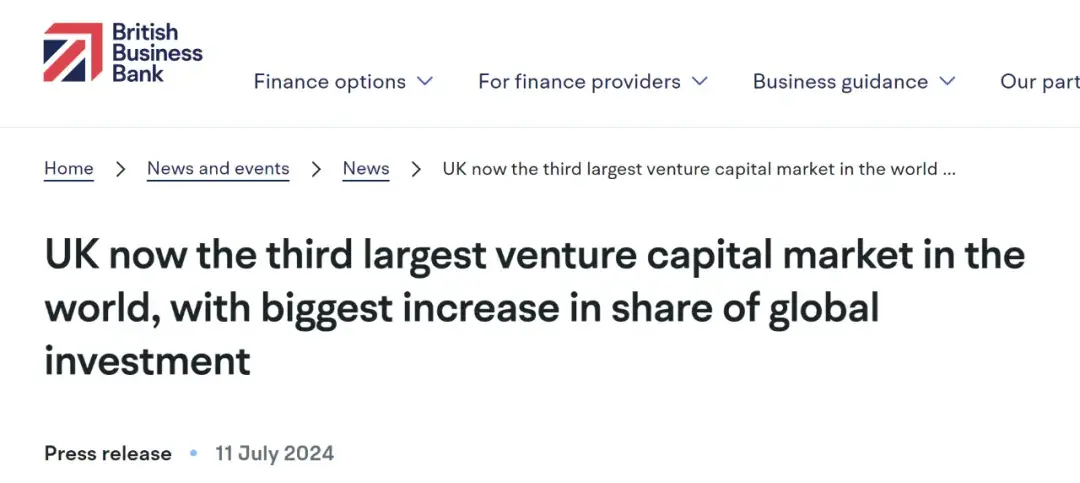1080x483 pixels.
Task: Click the breadcrumb arrow after News and events
Action: click(316, 169)
